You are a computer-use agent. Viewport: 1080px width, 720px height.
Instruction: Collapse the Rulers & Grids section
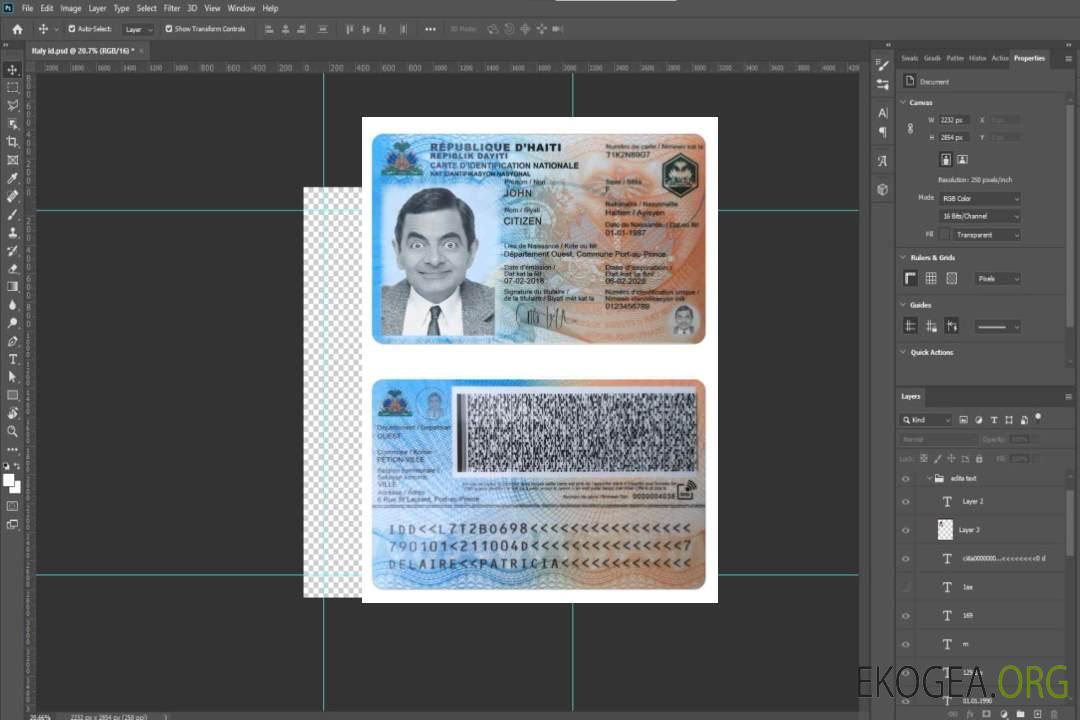(x=904, y=258)
